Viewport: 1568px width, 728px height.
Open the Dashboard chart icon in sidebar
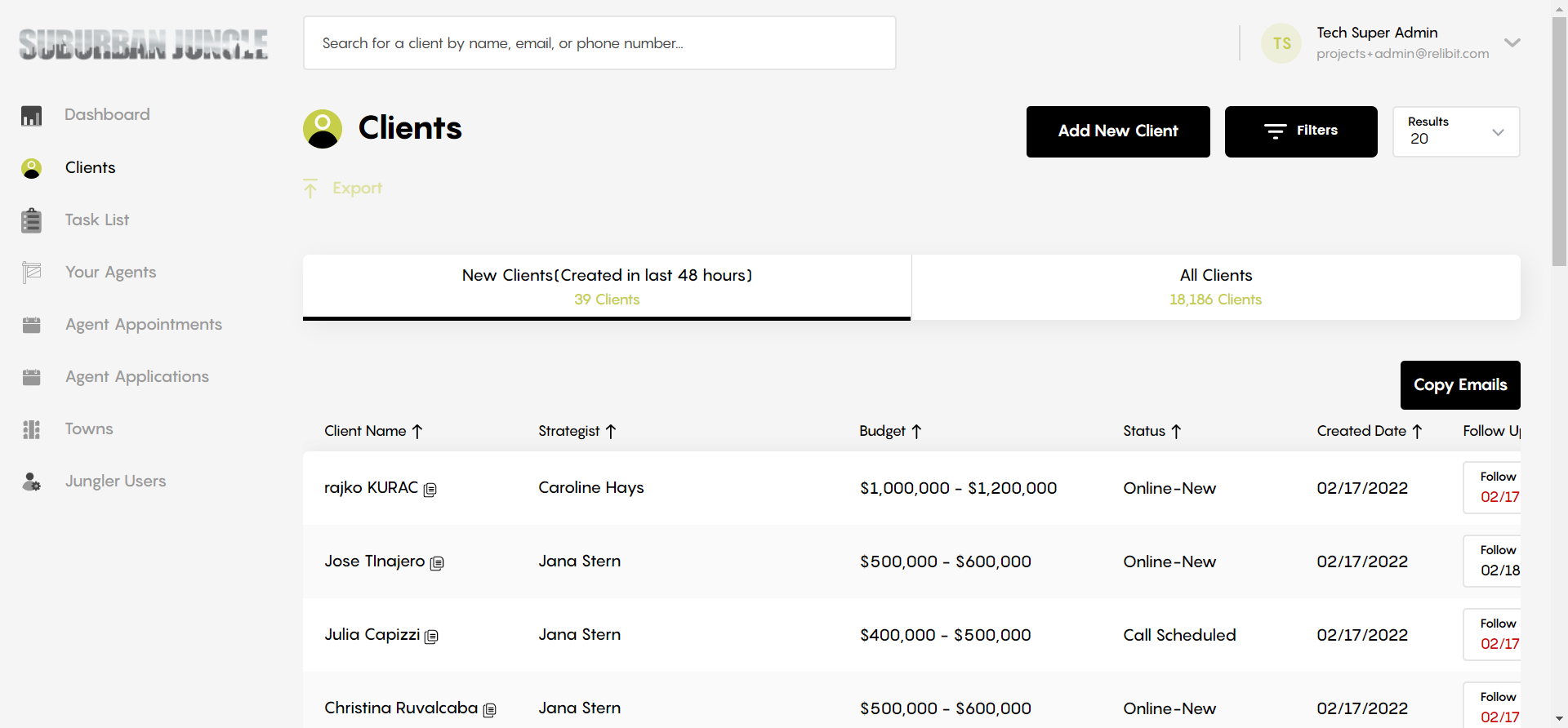31,116
